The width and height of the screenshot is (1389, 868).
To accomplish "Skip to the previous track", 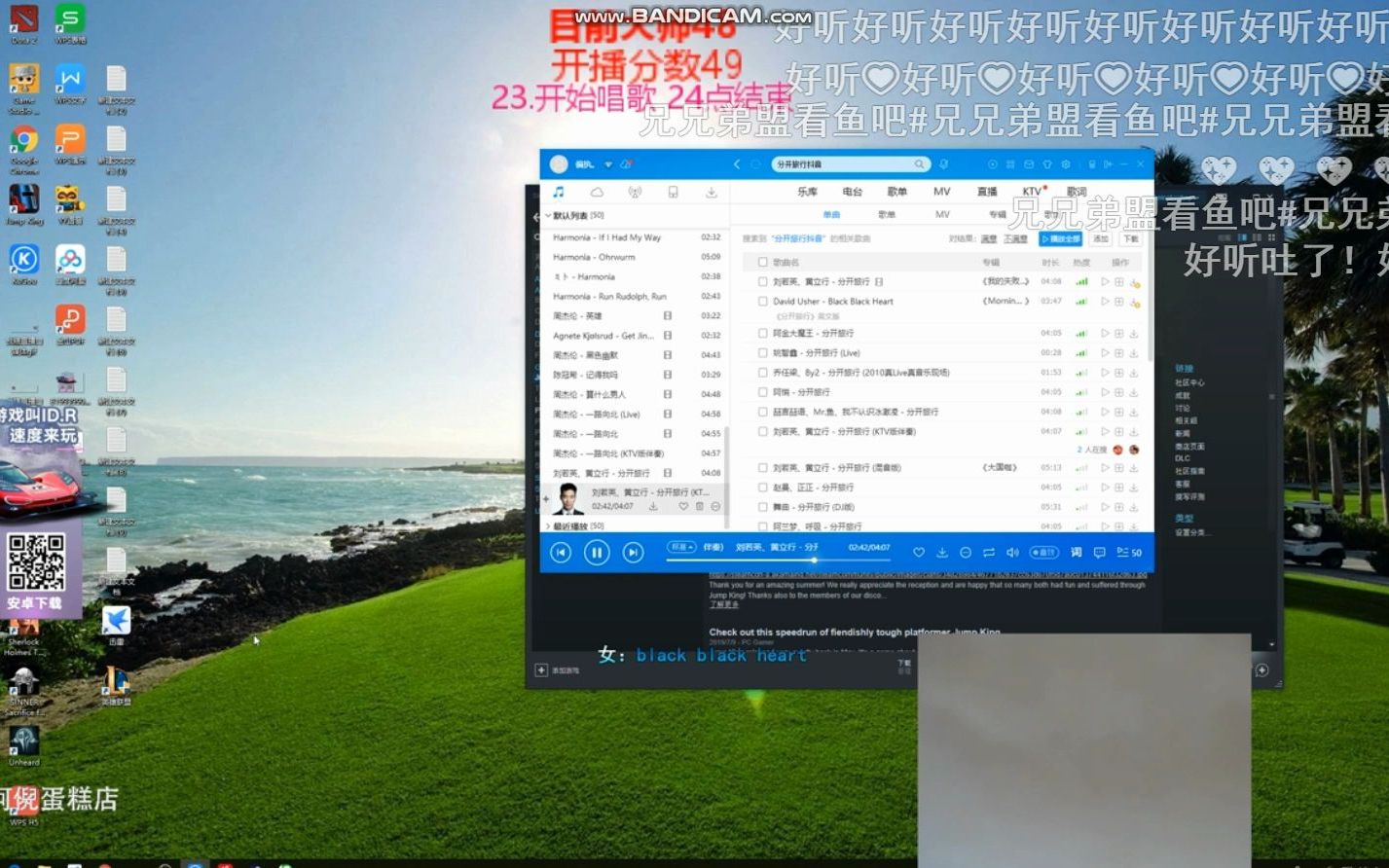I will coord(561,553).
